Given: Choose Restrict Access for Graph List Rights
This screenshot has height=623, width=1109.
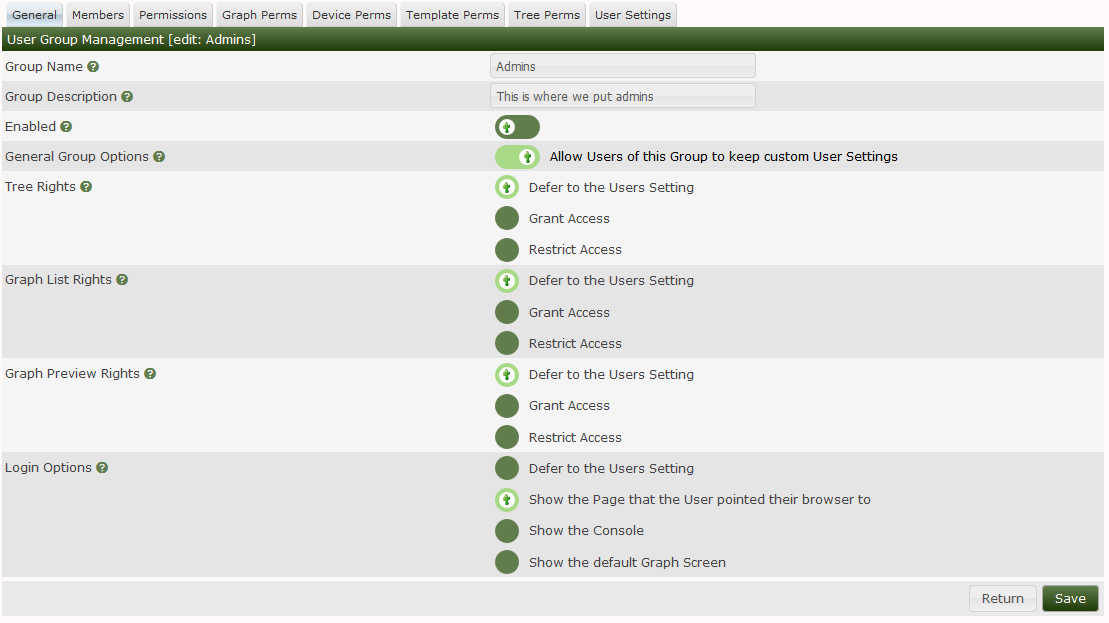Looking at the screenshot, I should click(507, 343).
